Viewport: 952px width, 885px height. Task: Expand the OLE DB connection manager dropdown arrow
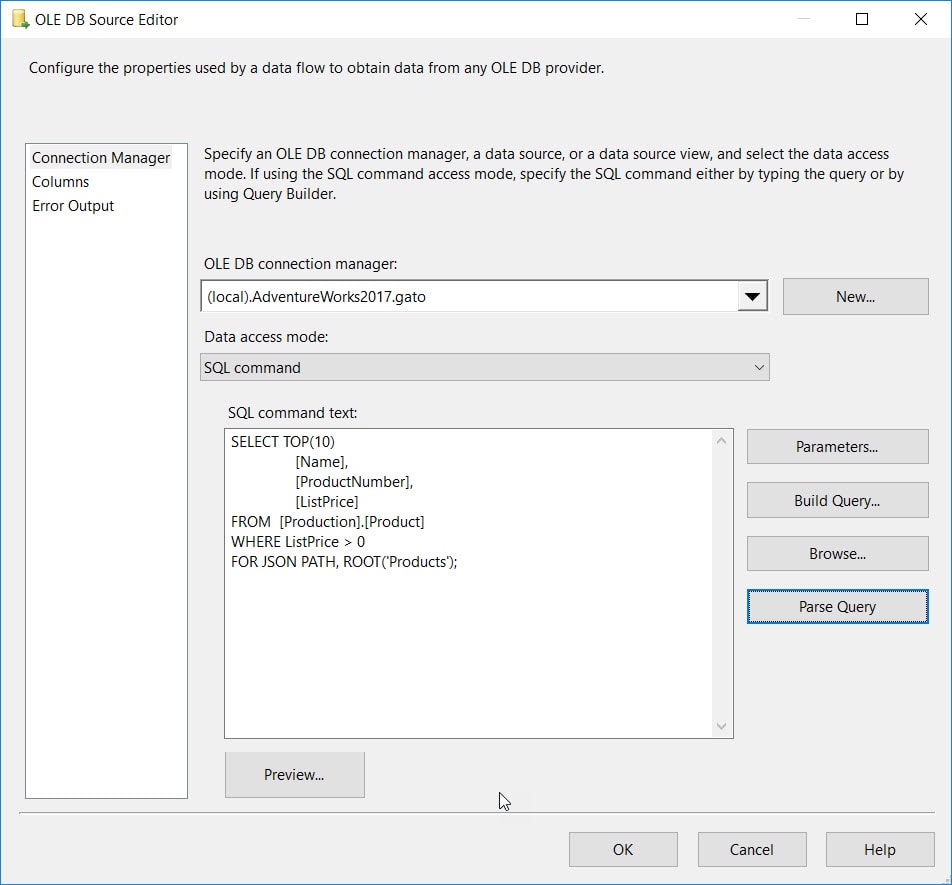752,297
